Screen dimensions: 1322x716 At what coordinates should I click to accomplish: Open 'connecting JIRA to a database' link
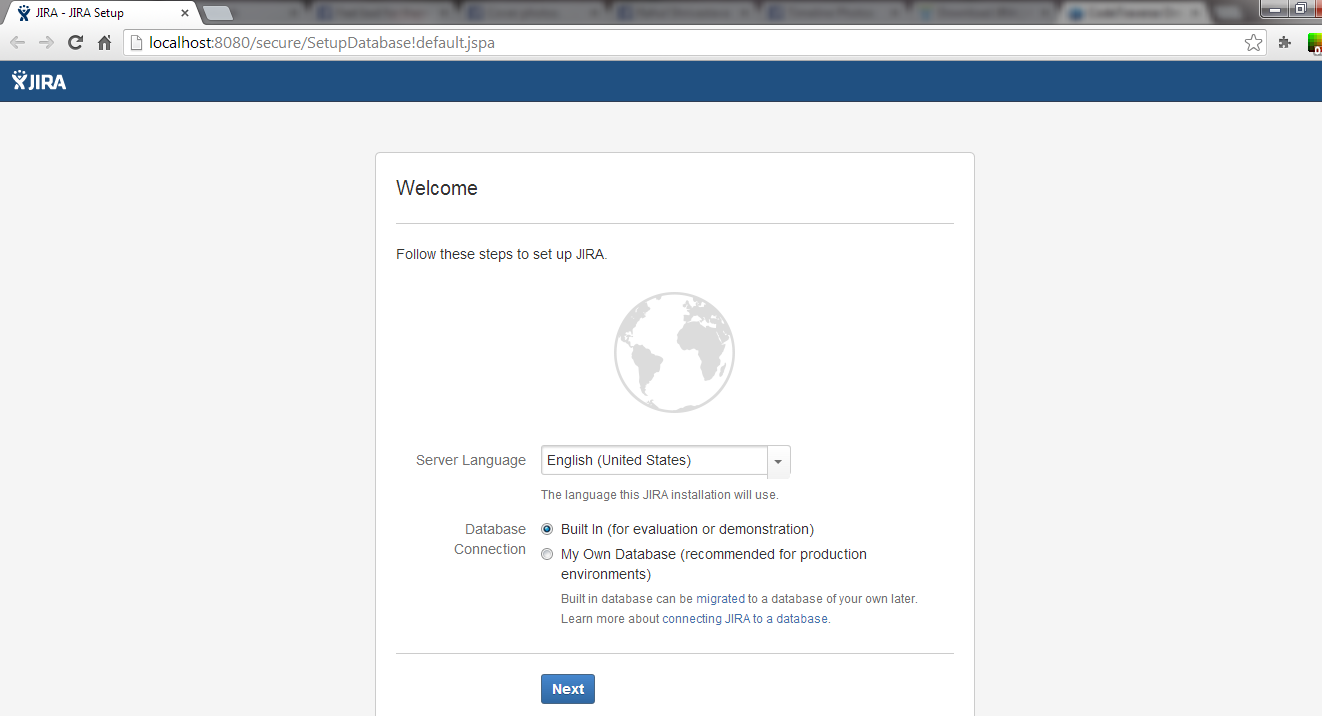coord(745,619)
